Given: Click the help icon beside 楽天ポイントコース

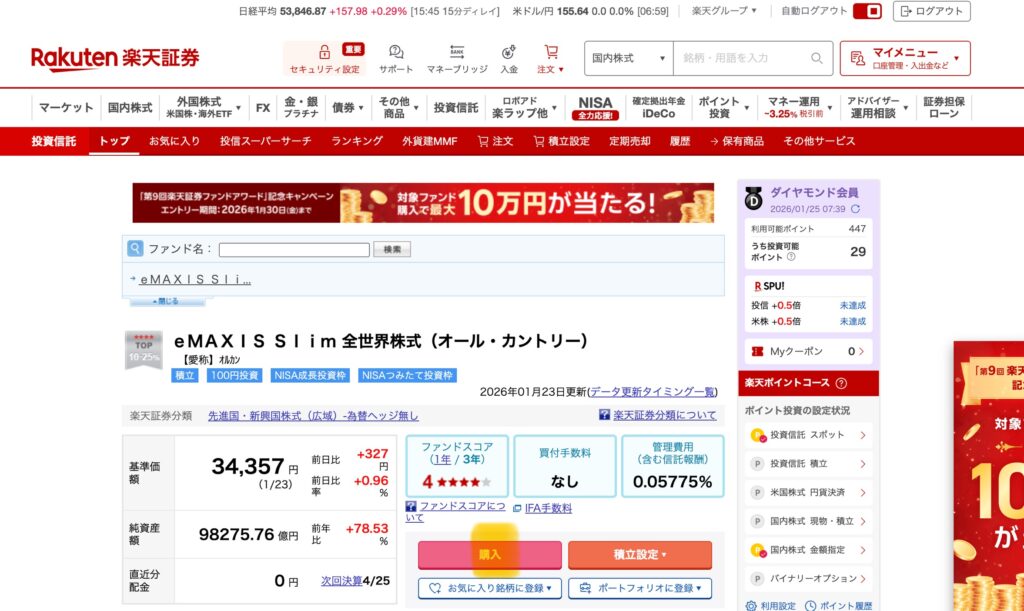Looking at the screenshot, I should [x=841, y=383].
